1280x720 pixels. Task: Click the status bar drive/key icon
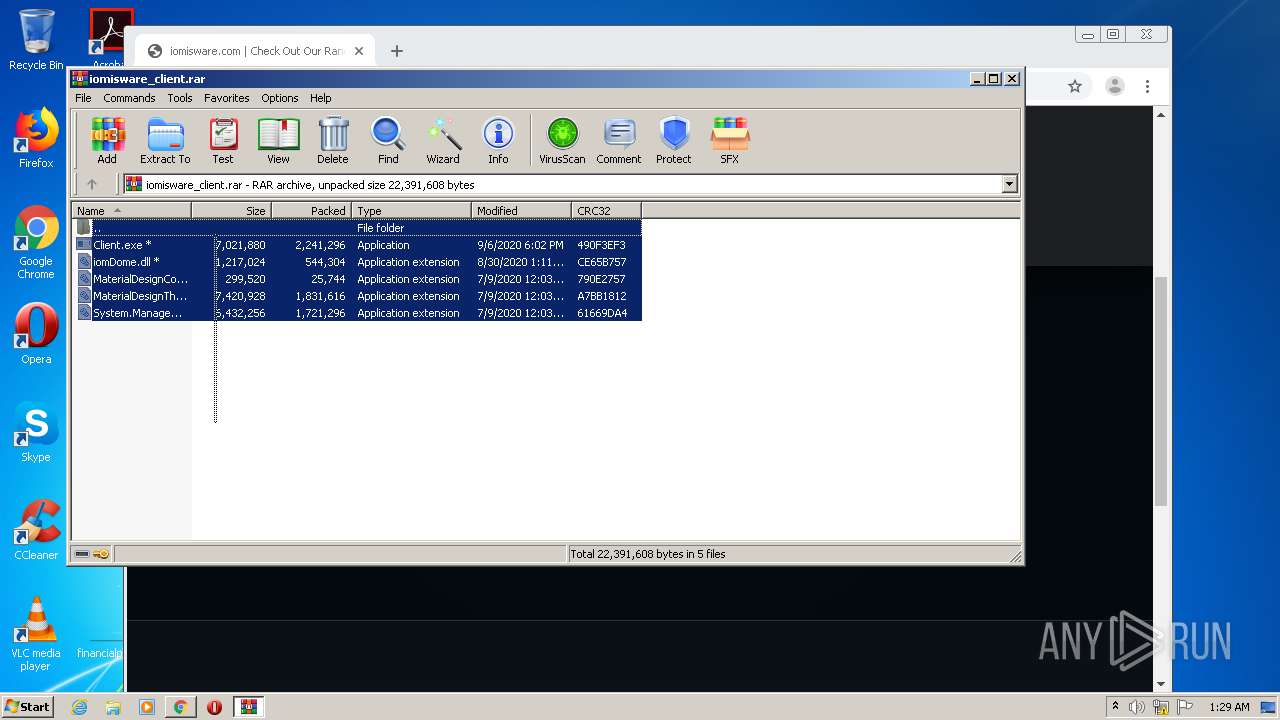[92, 554]
